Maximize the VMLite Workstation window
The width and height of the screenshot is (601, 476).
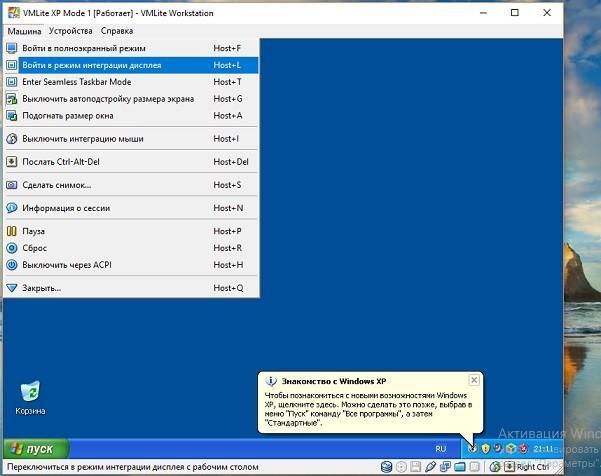pyautogui.click(x=515, y=13)
